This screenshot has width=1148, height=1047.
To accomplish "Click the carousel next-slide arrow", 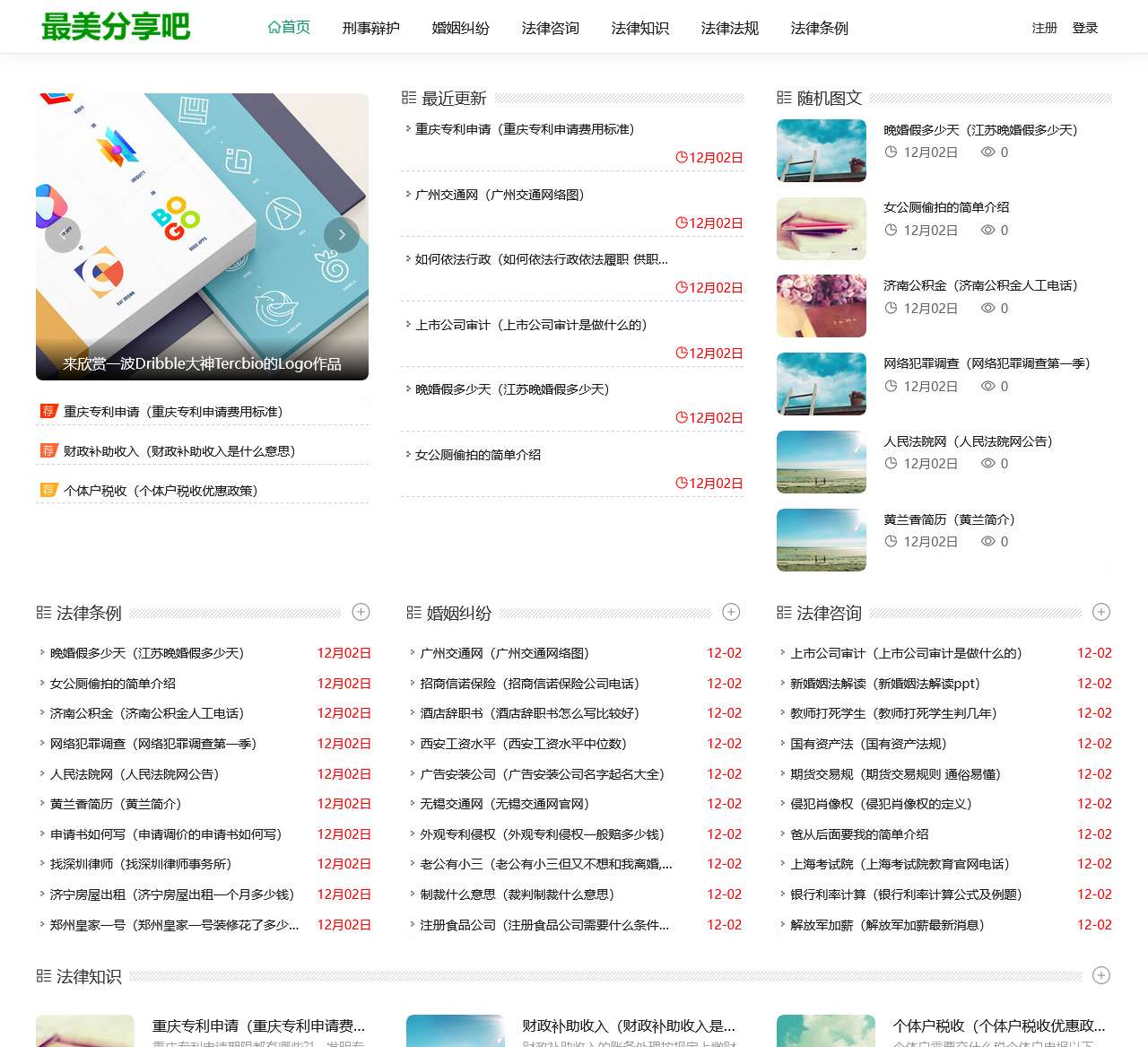I will (342, 234).
